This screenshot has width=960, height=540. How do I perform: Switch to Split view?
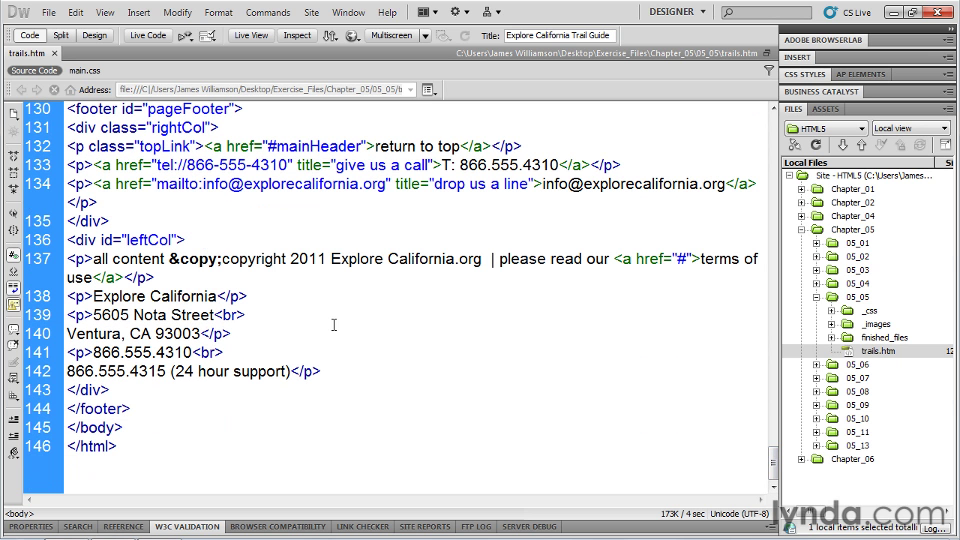[61, 36]
